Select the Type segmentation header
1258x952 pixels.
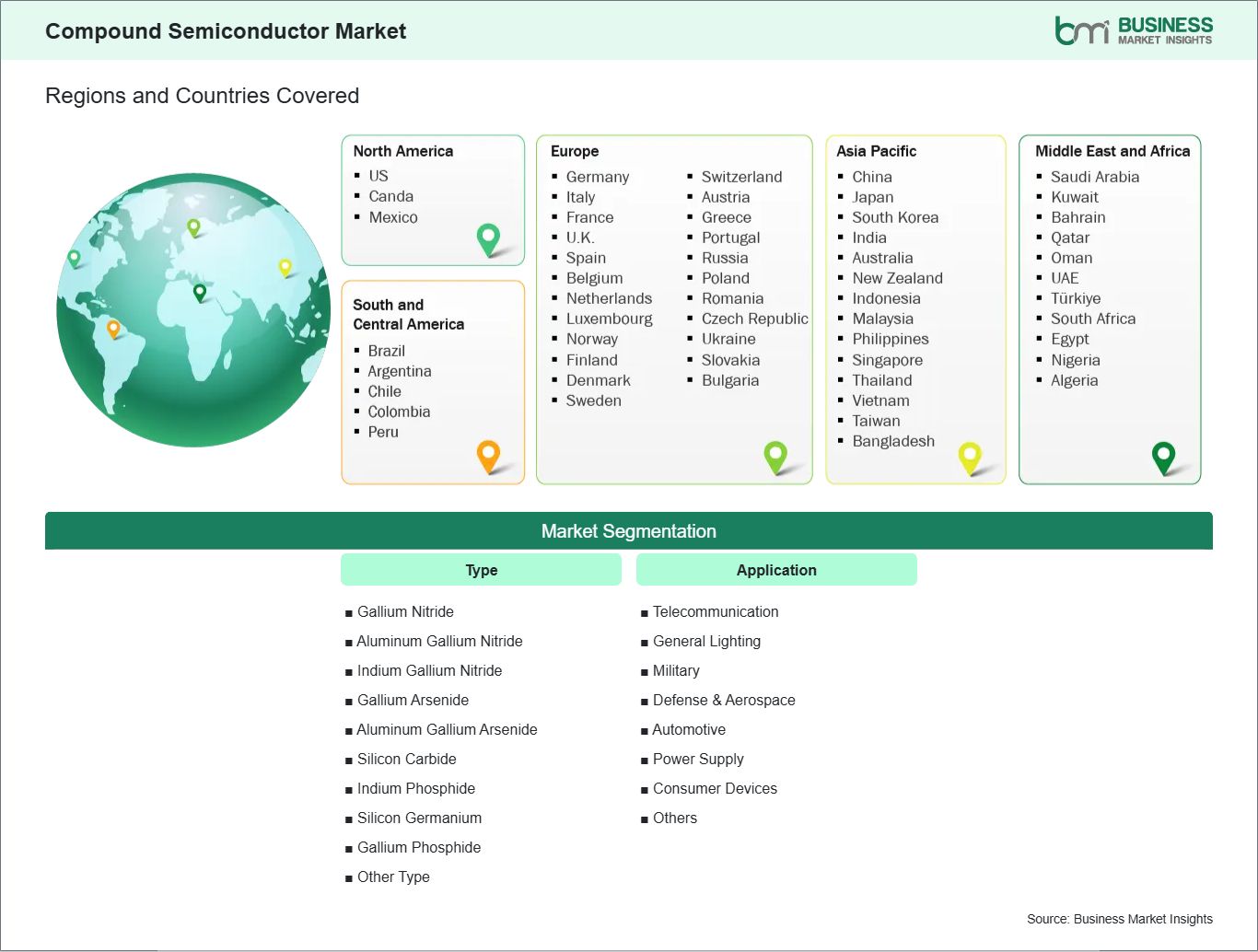point(481,570)
